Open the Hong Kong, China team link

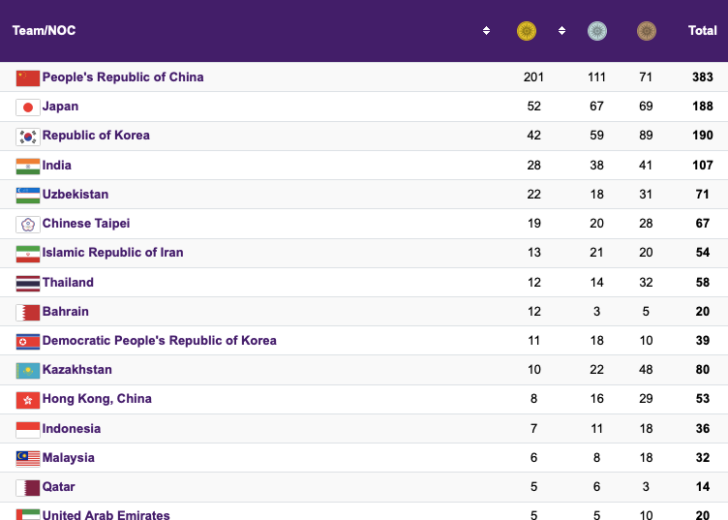(97, 399)
